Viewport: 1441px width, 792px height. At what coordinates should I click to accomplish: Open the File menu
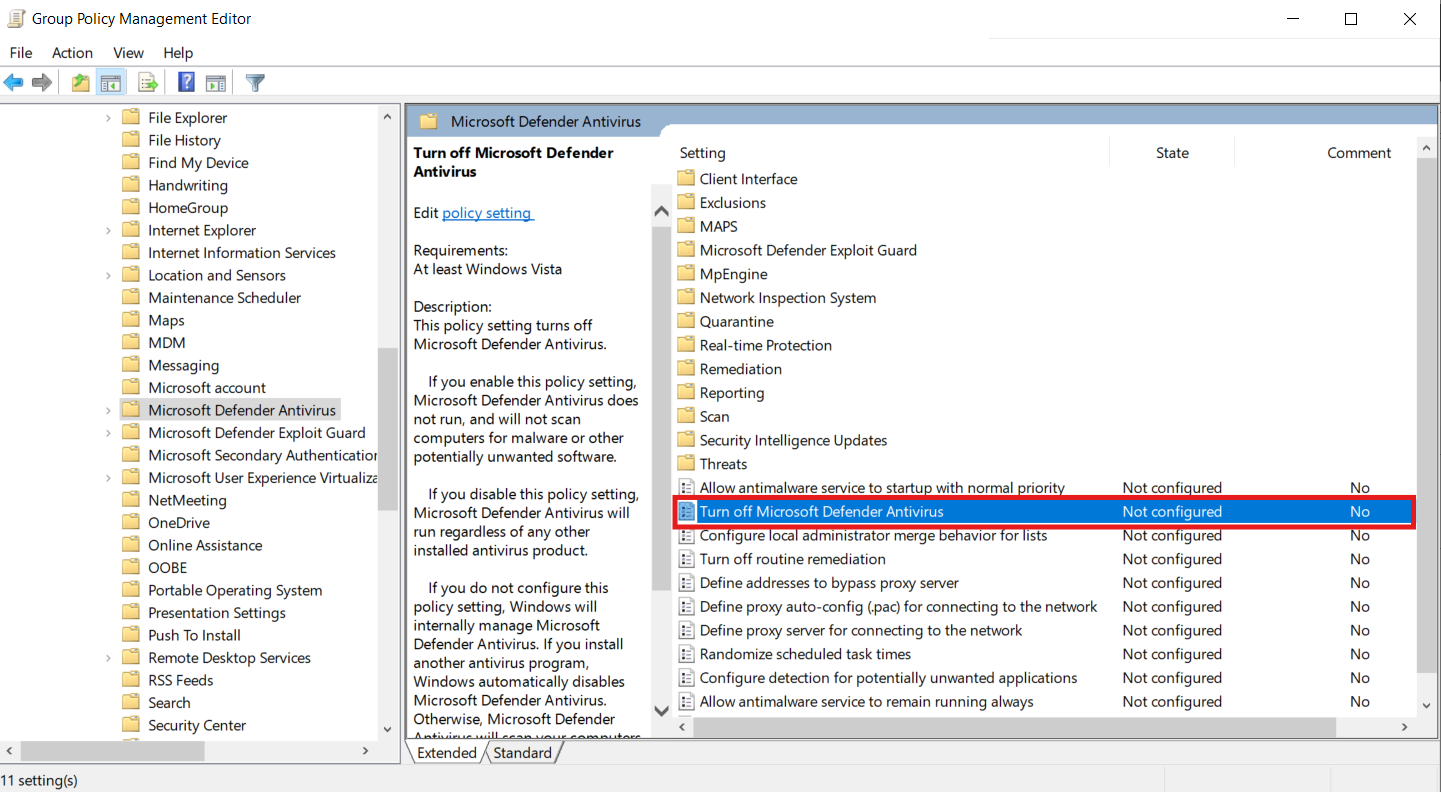[x=20, y=53]
